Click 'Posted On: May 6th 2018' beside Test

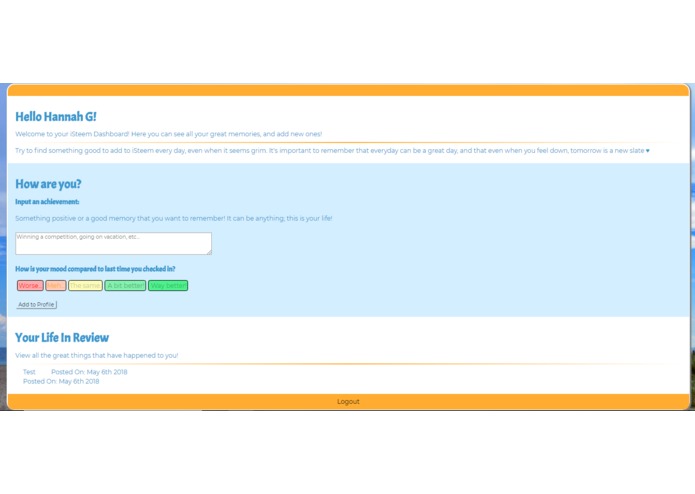click(x=89, y=372)
